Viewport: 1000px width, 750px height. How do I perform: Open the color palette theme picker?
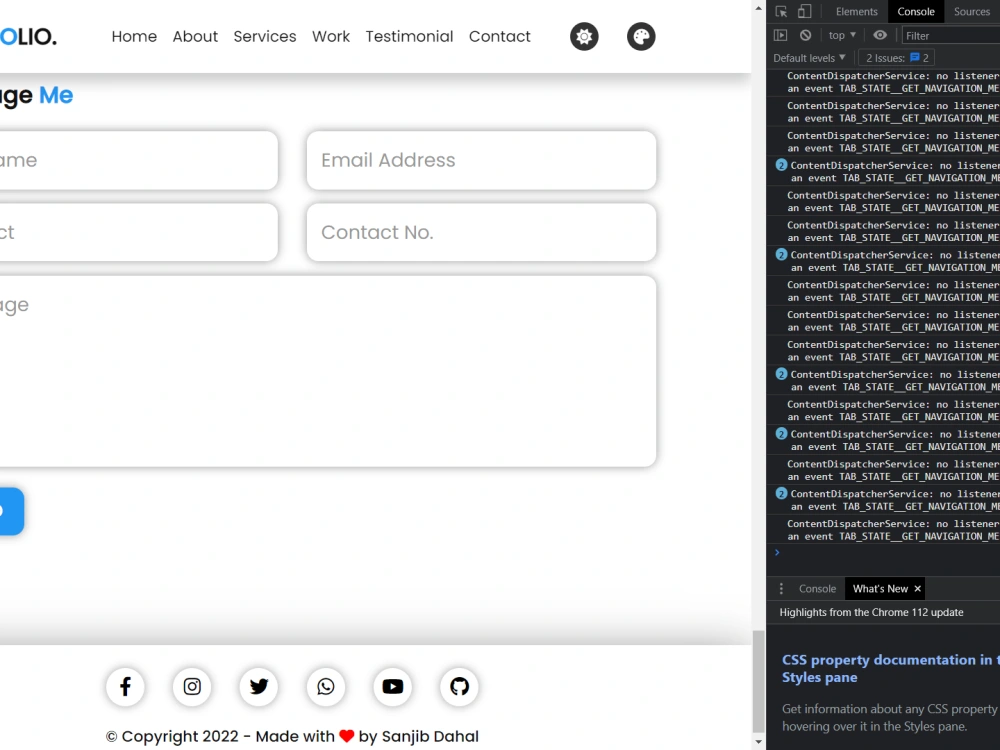[641, 36]
